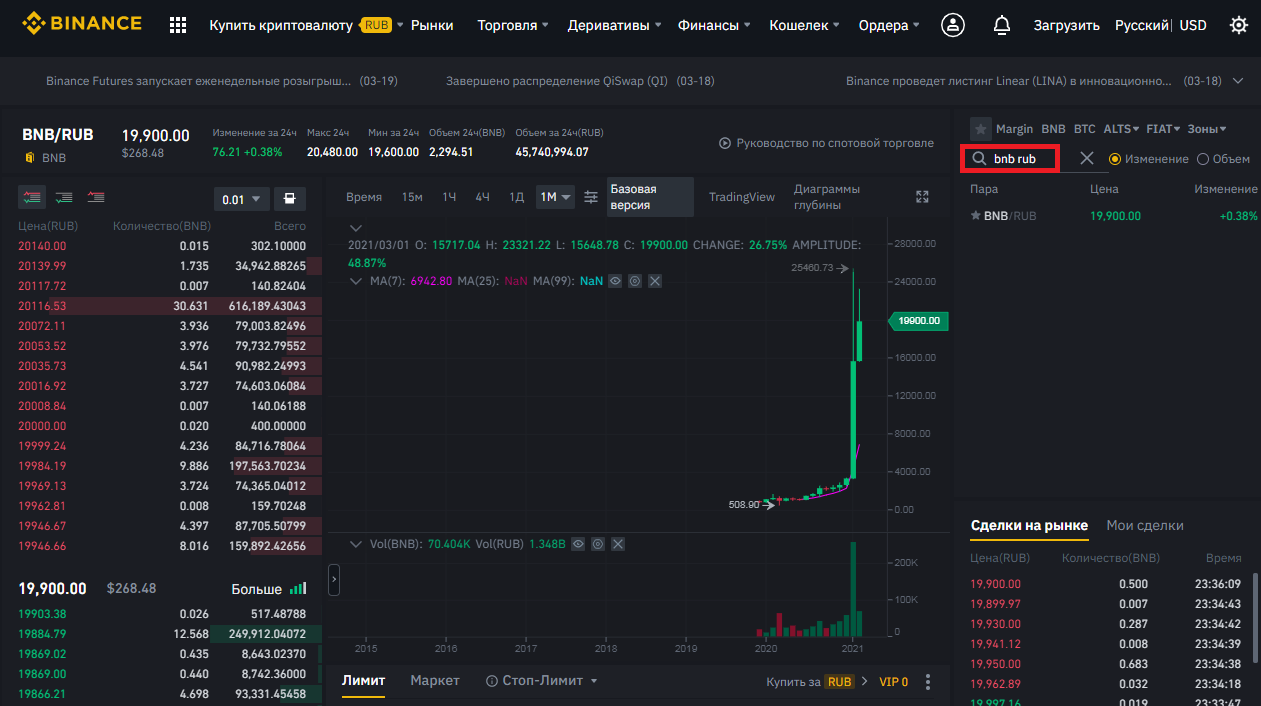The image size is (1261, 706).
Task: Show buy orders only order book view
Action: click(64, 198)
